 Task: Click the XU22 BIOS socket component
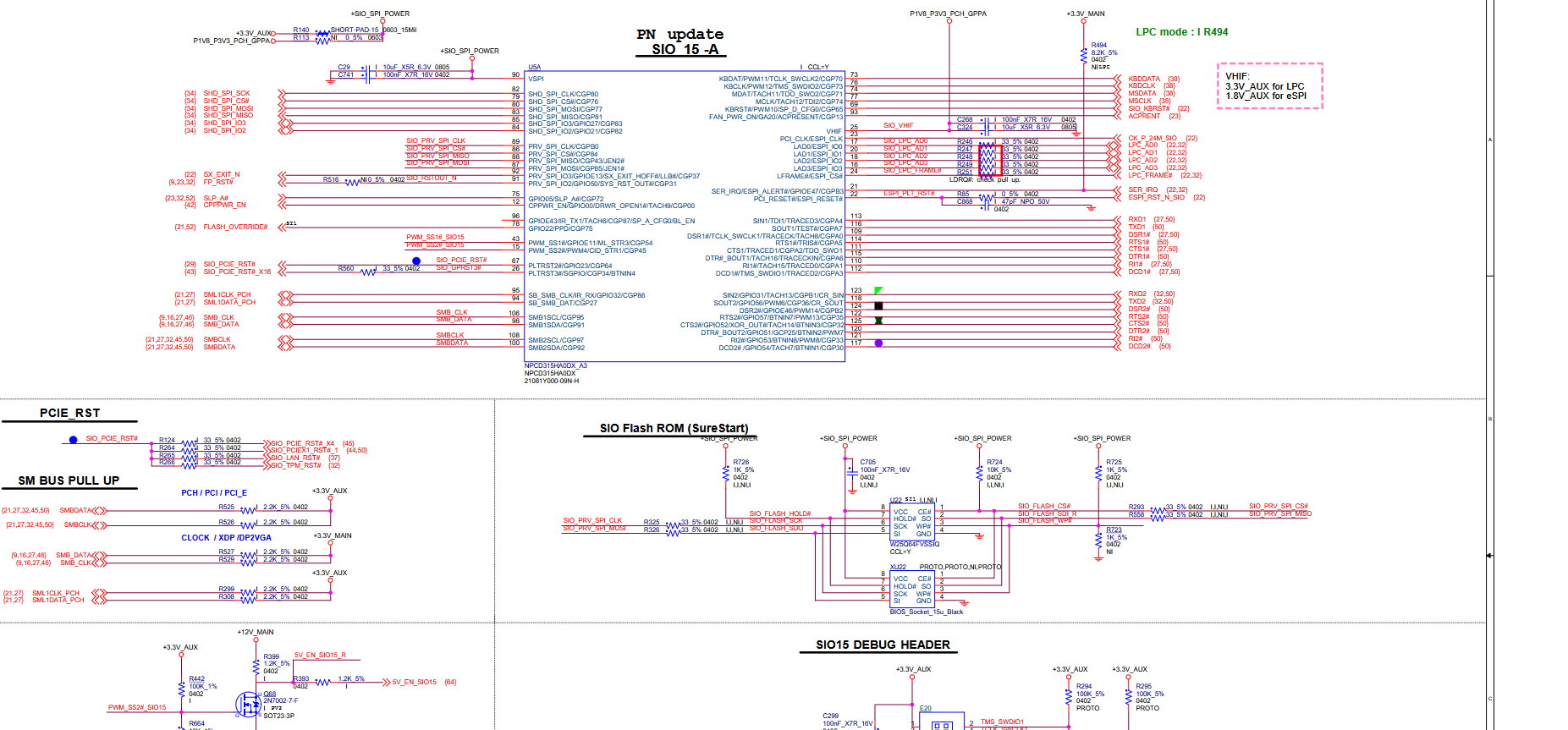912,590
